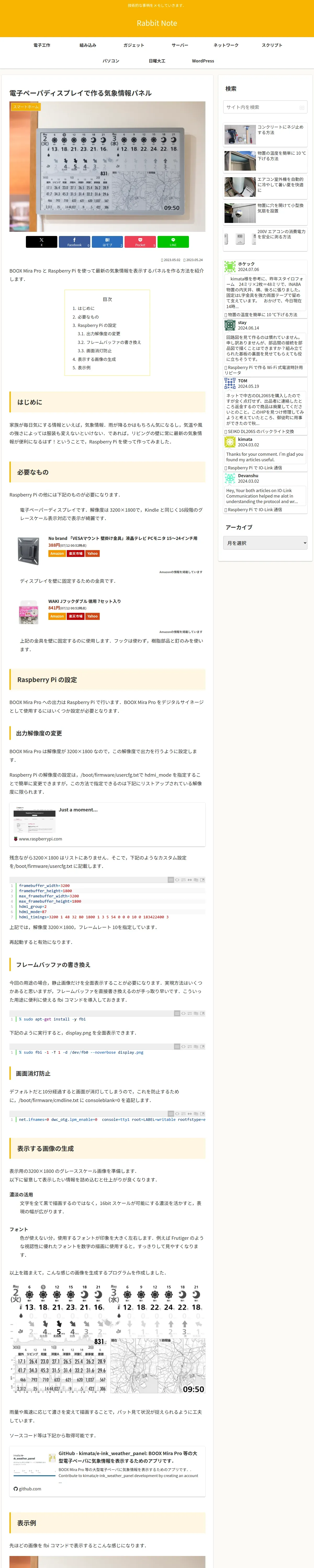Viewport: 314px width, 1568px height.
Task: Open the スクリプト menu item
Action: (x=272, y=45)
